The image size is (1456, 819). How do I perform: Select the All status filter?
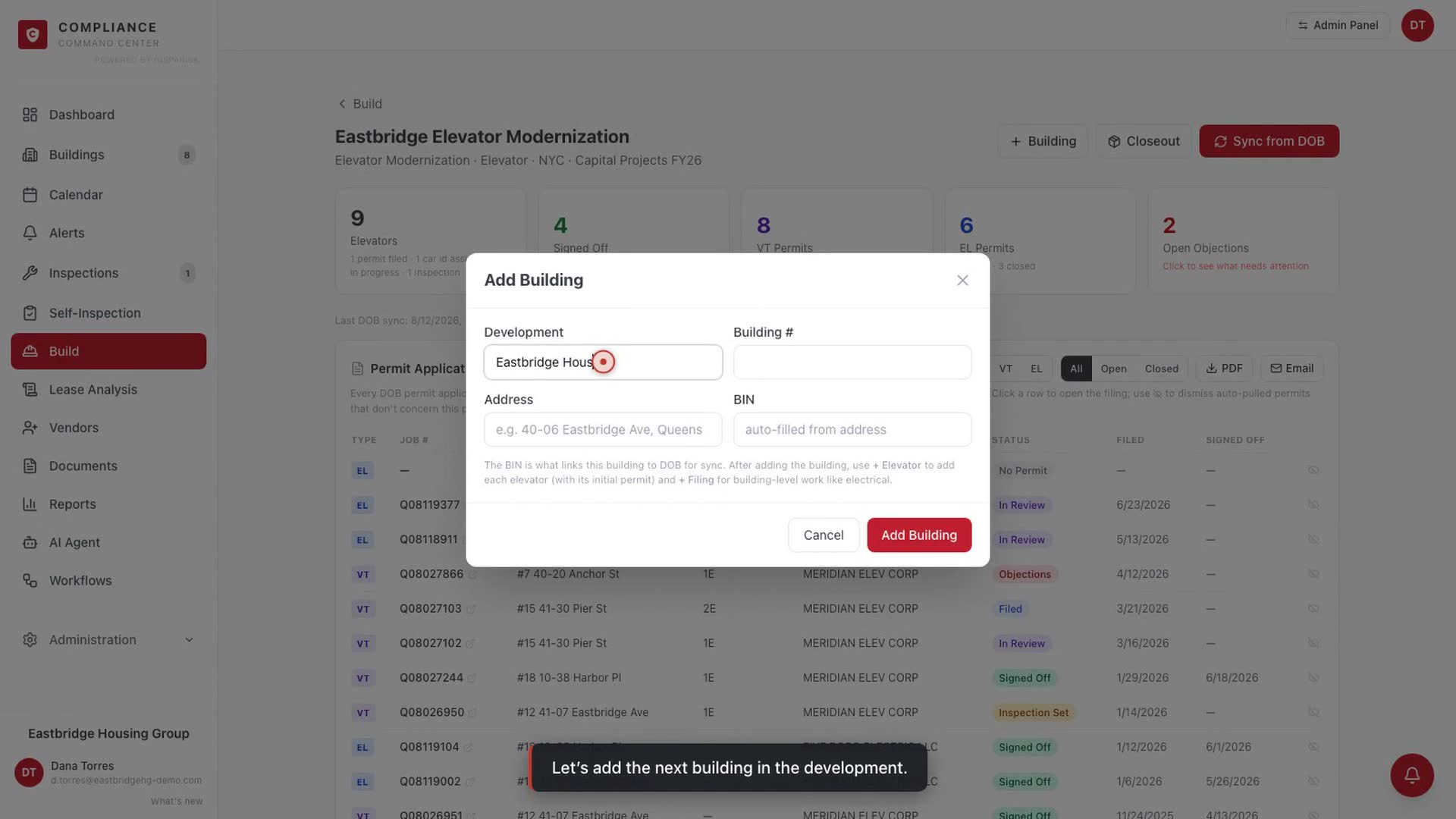pos(1076,369)
